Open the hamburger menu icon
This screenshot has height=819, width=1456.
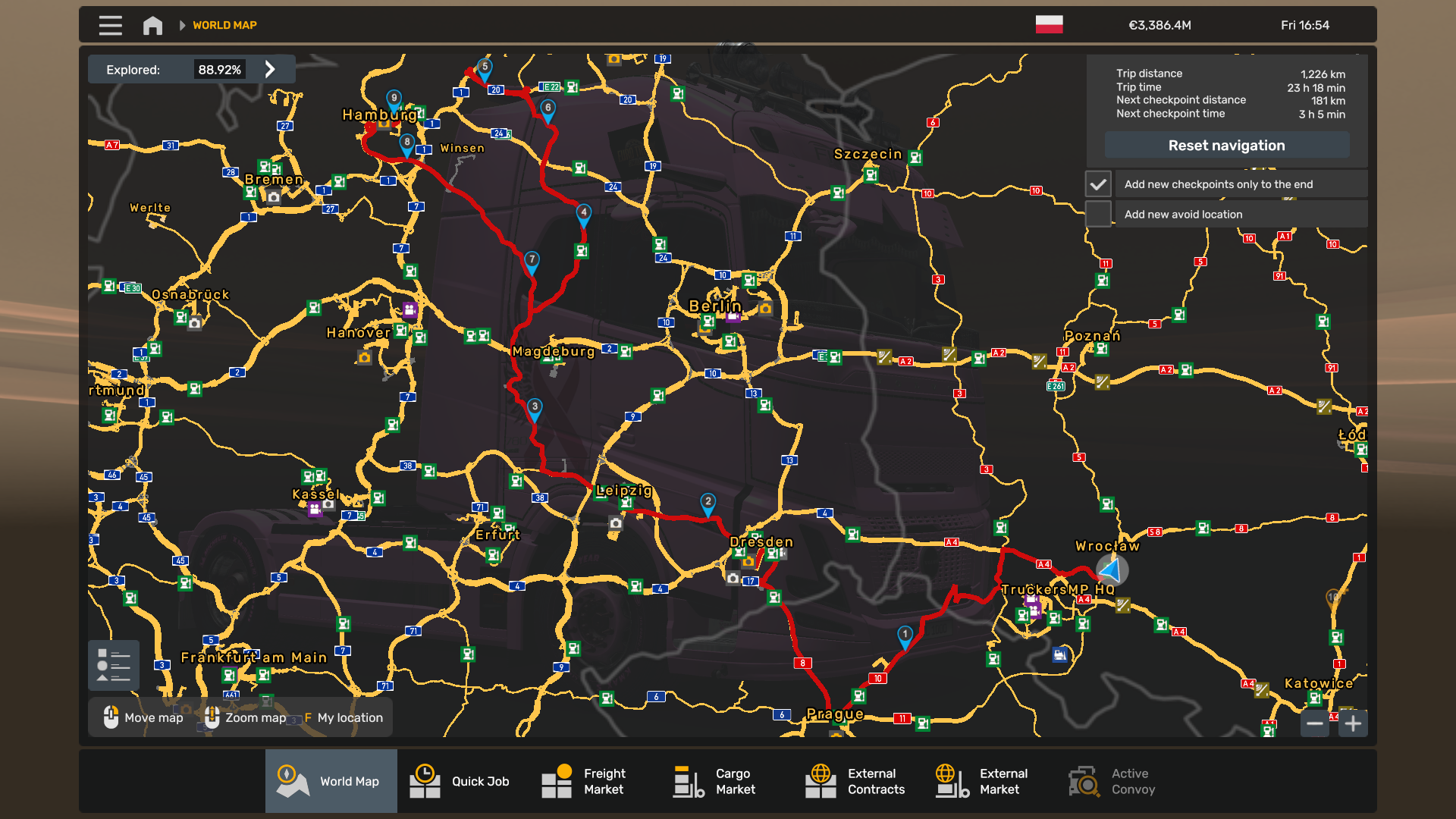click(110, 25)
